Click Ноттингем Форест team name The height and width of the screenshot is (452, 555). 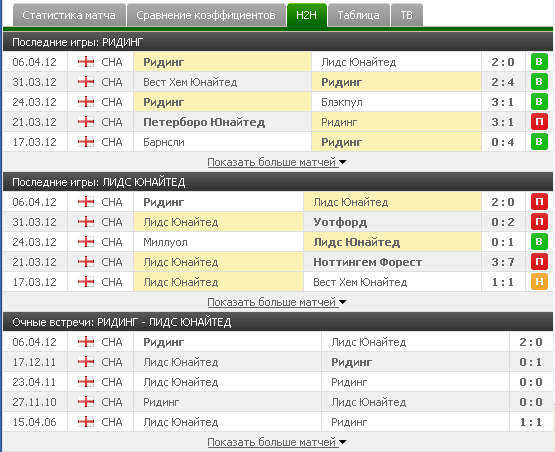click(367, 262)
